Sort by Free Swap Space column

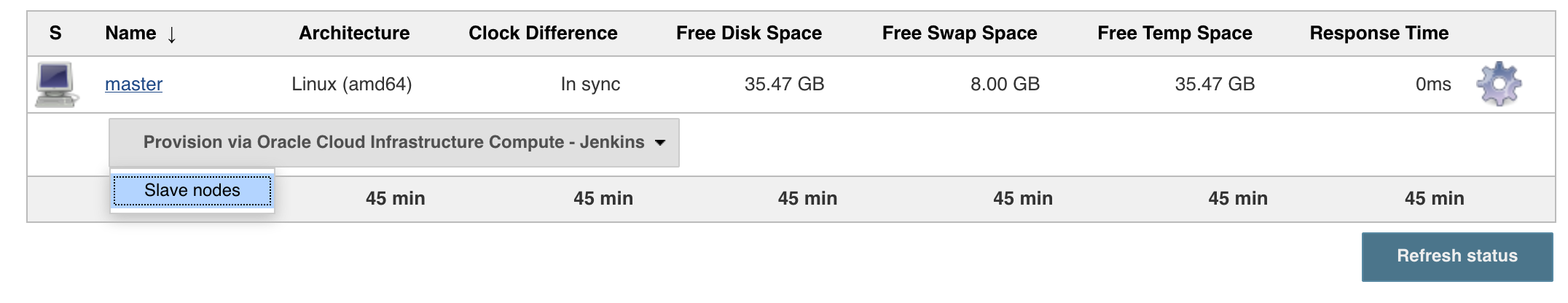tap(959, 34)
